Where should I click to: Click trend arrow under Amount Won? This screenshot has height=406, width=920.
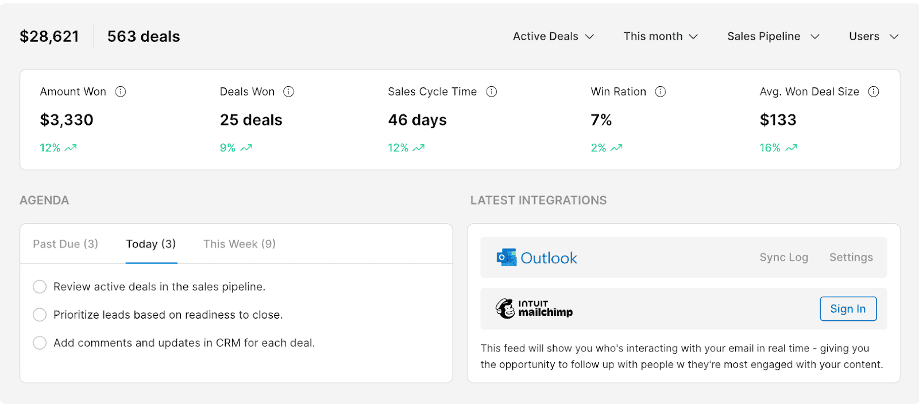(71, 148)
